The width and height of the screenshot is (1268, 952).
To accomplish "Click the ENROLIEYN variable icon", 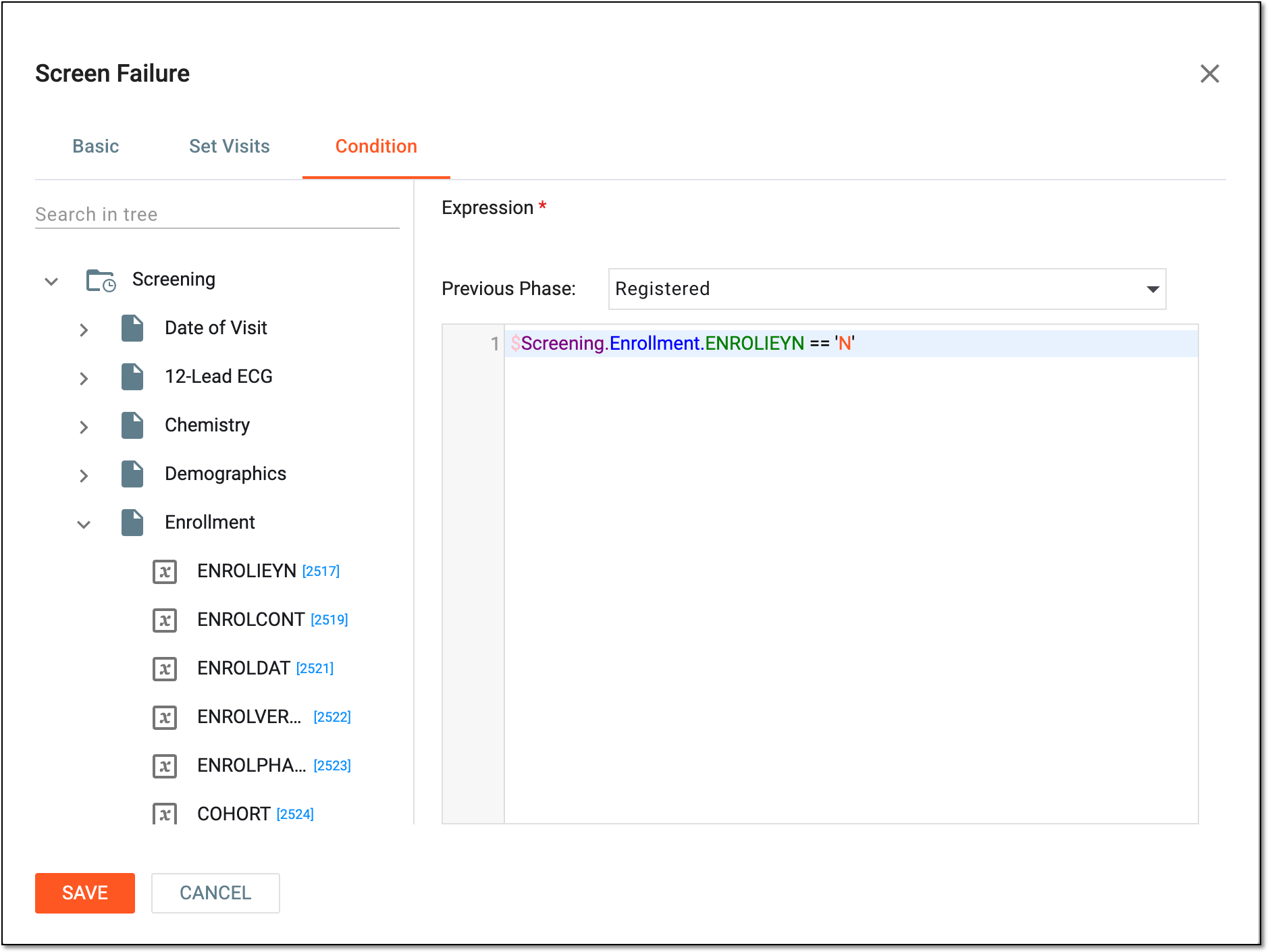I will (165, 572).
